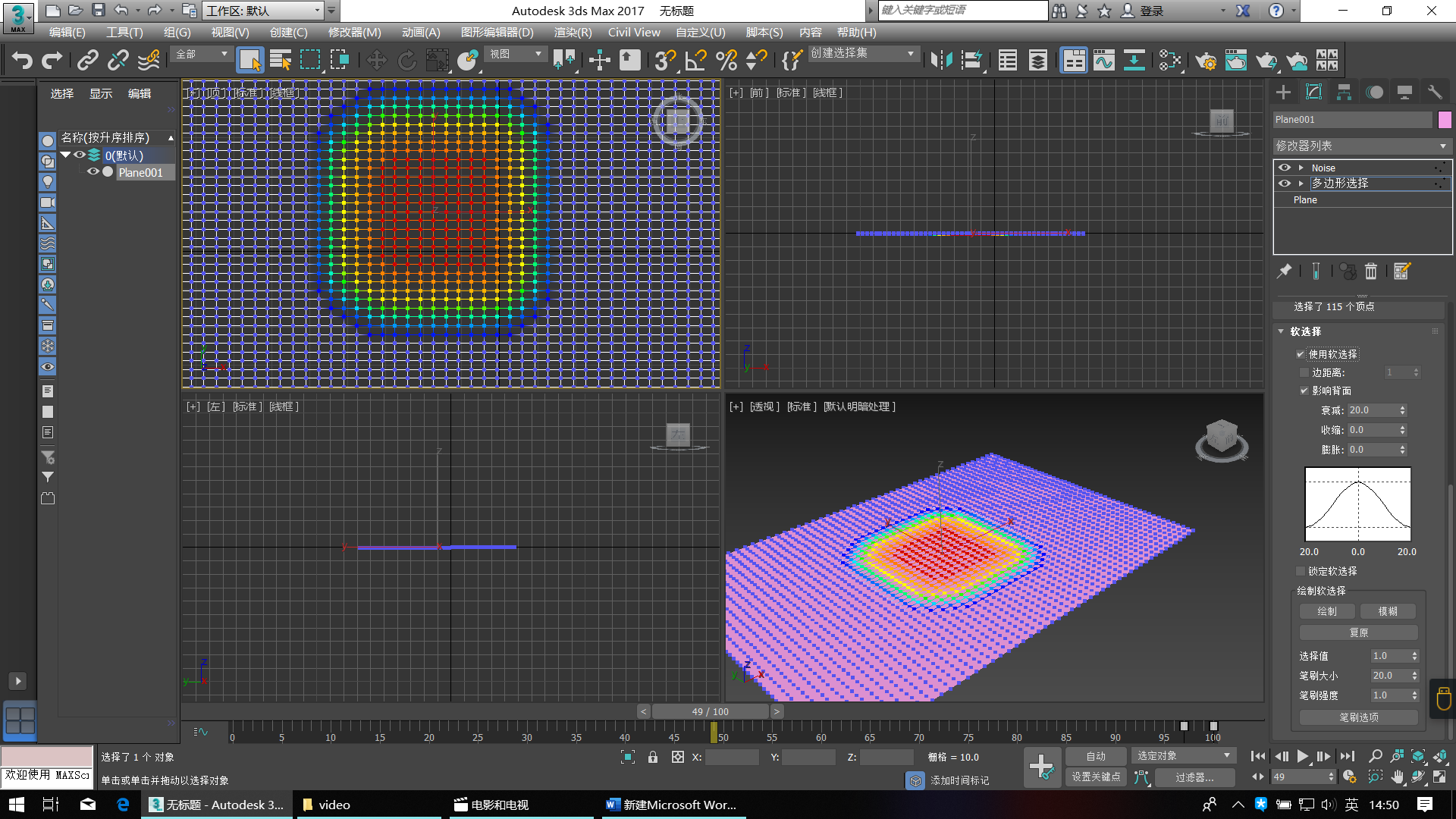Select the Bind to Space Warp tool
Viewport: 1456px width, 819px height.
(149, 60)
